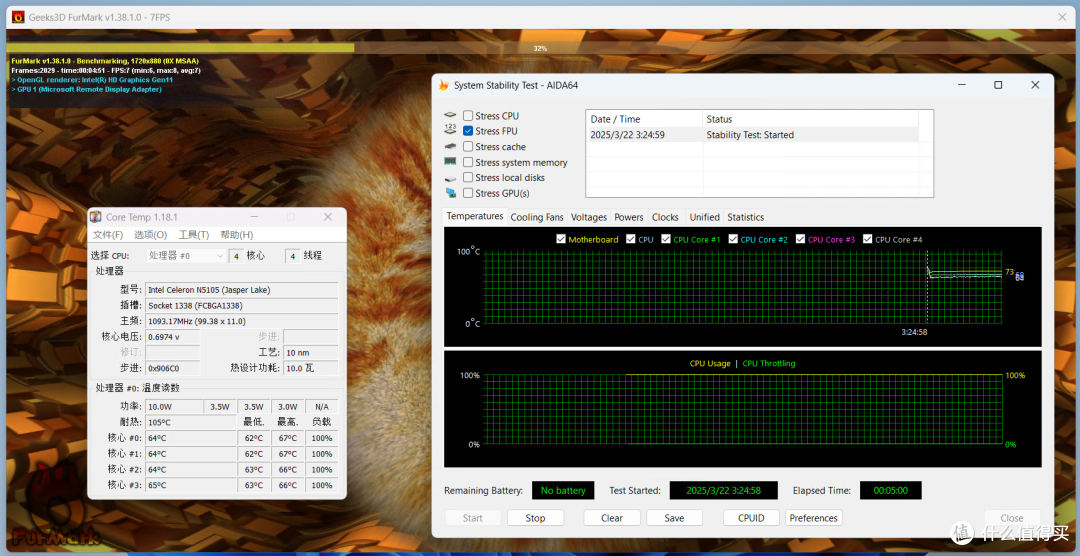
Task: Click the 105°C 耐热 value
Action: click(x=191, y=422)
